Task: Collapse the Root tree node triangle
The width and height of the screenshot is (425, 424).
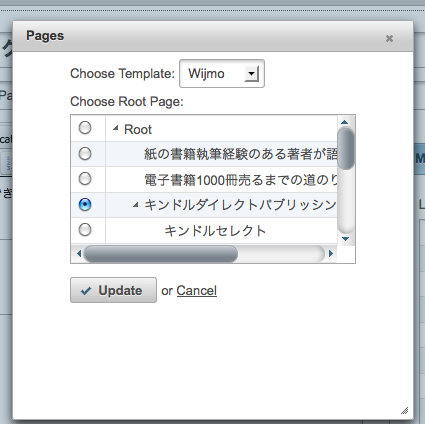Action: click(x=115, y=128)
